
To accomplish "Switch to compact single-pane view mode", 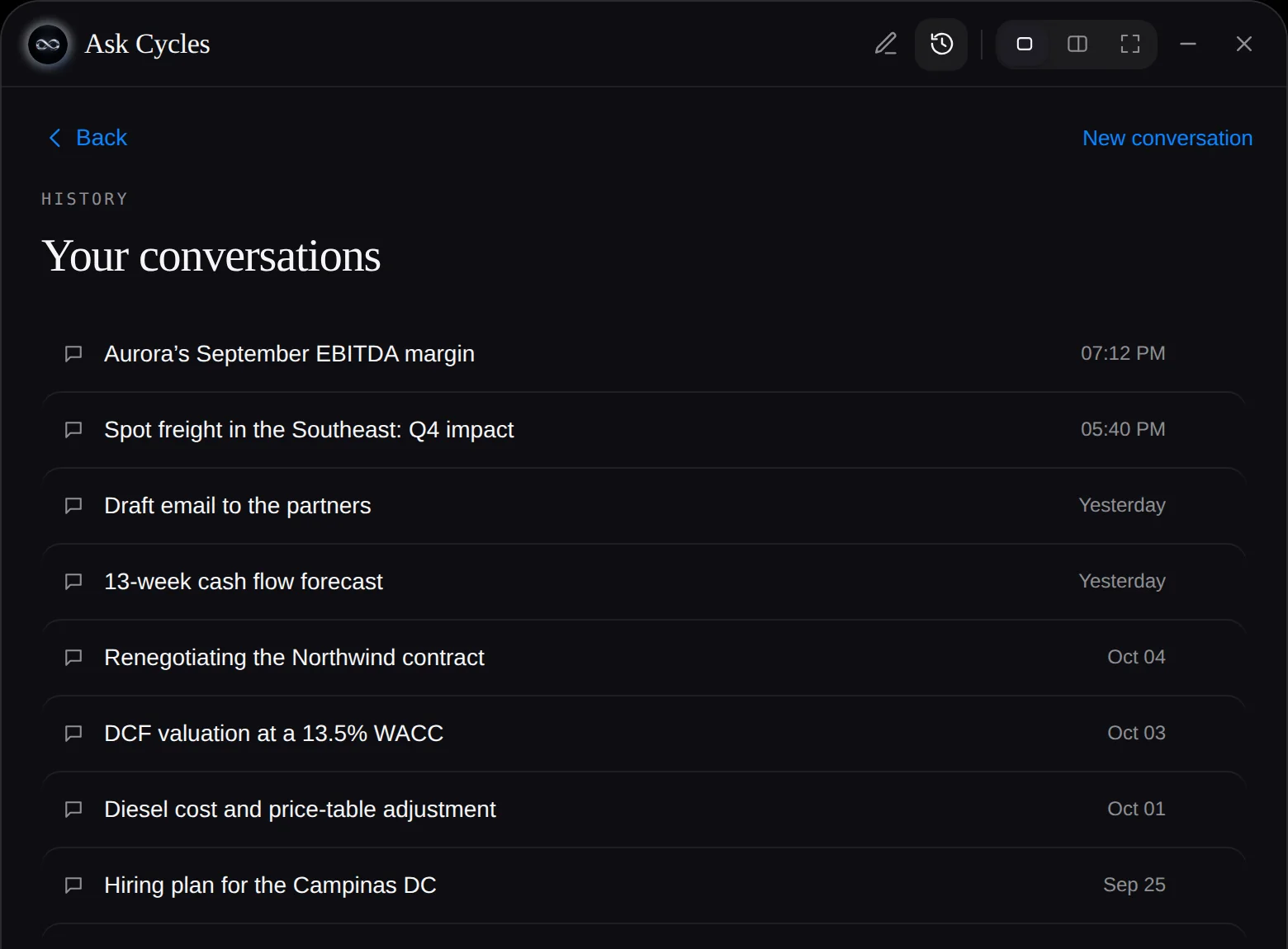I will coord(1025,44).
